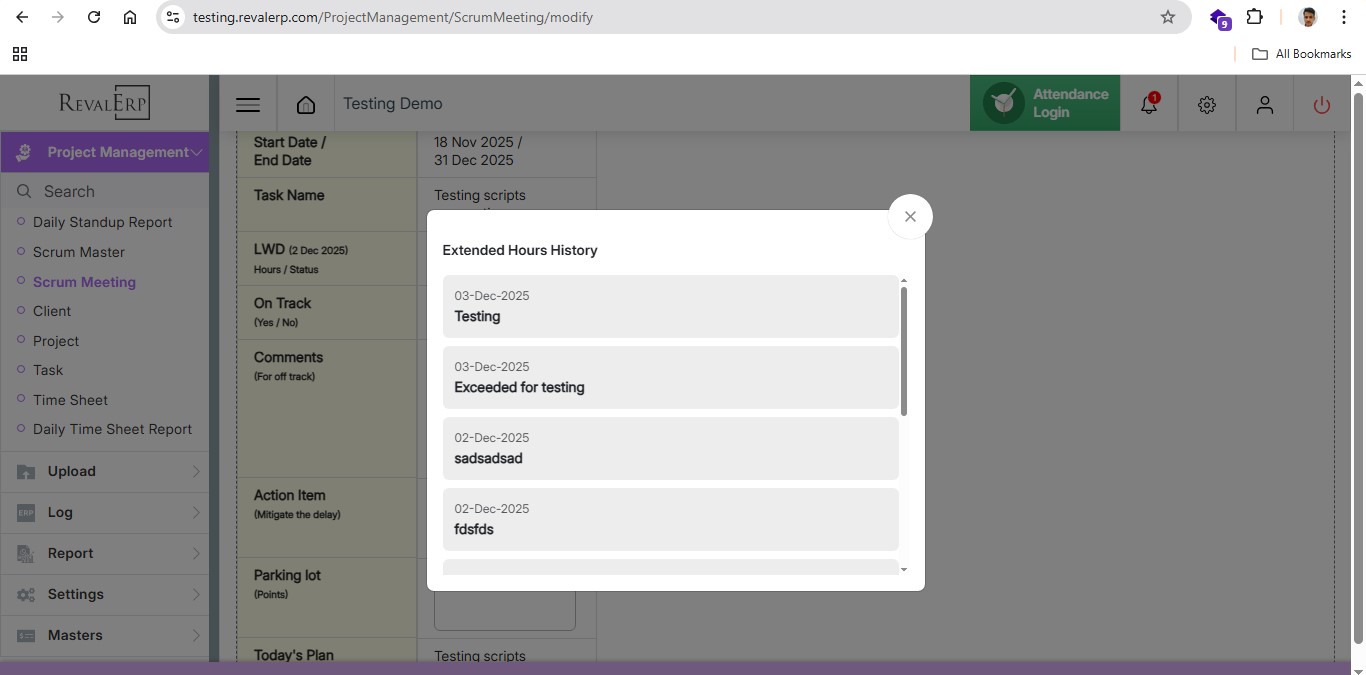Expand the Report menu
The image size is (1366, 675).
[105, 553]
